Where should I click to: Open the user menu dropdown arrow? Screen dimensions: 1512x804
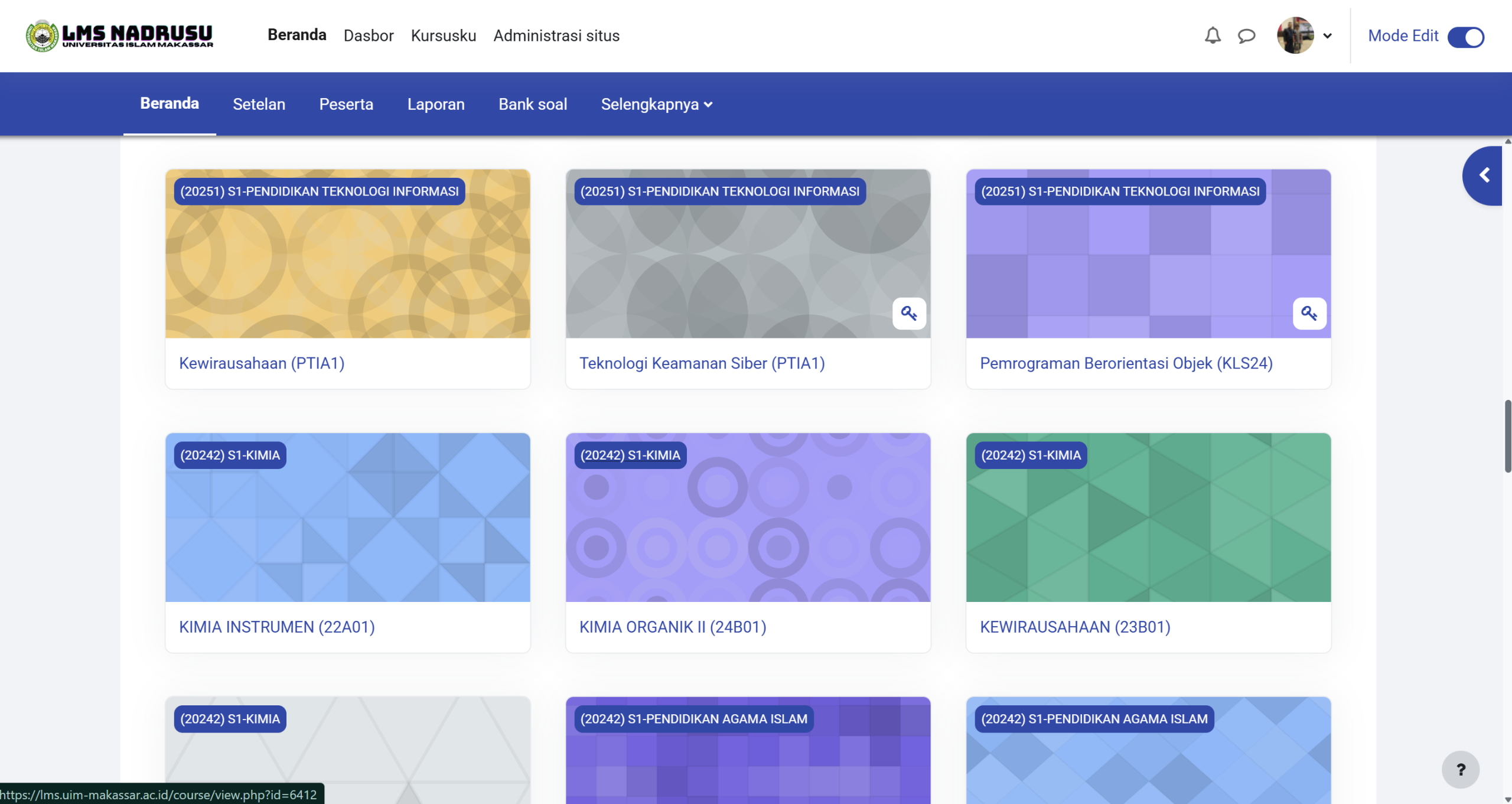(x=1328, y=36)
